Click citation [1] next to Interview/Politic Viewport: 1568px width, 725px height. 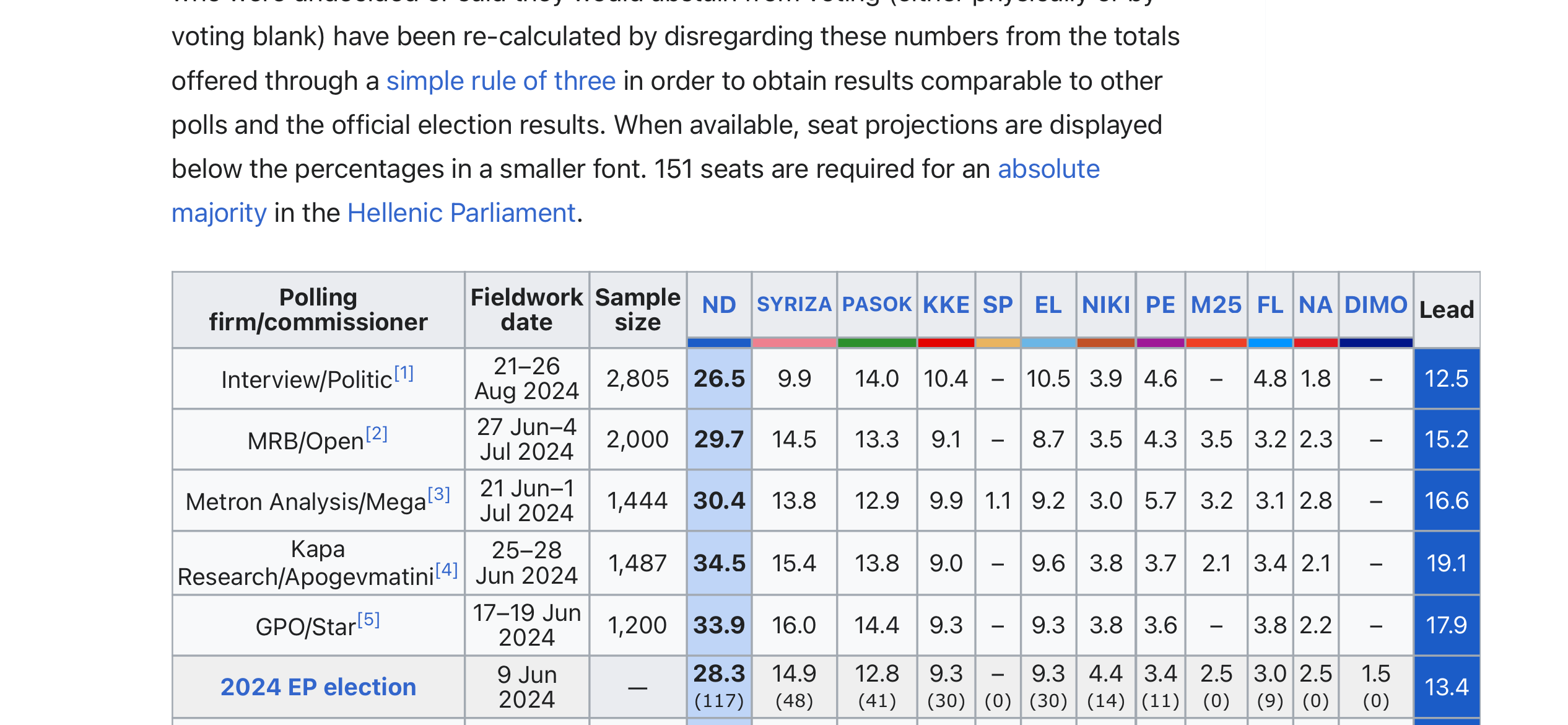404,373
